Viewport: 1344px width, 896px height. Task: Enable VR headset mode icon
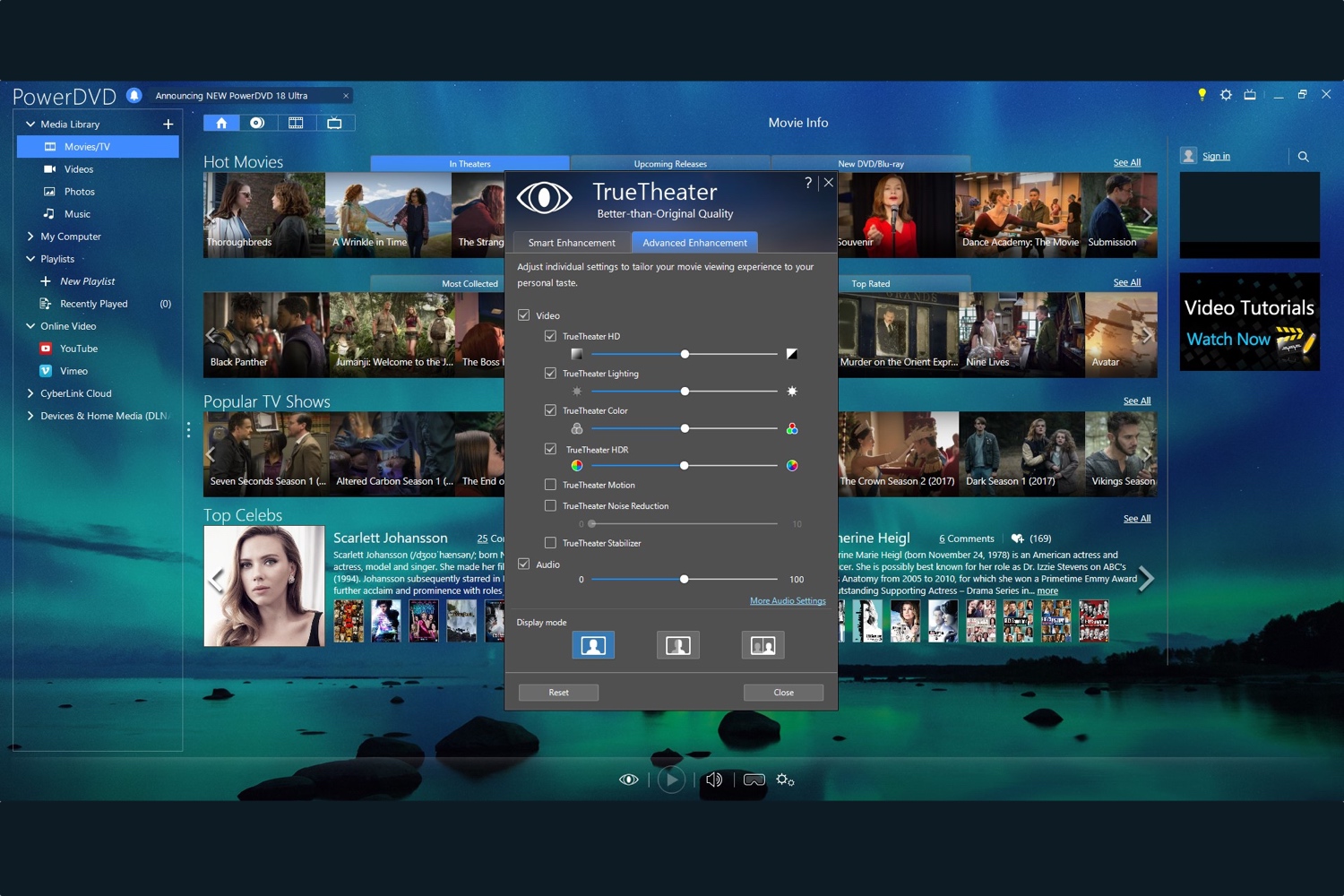[754, 780]
